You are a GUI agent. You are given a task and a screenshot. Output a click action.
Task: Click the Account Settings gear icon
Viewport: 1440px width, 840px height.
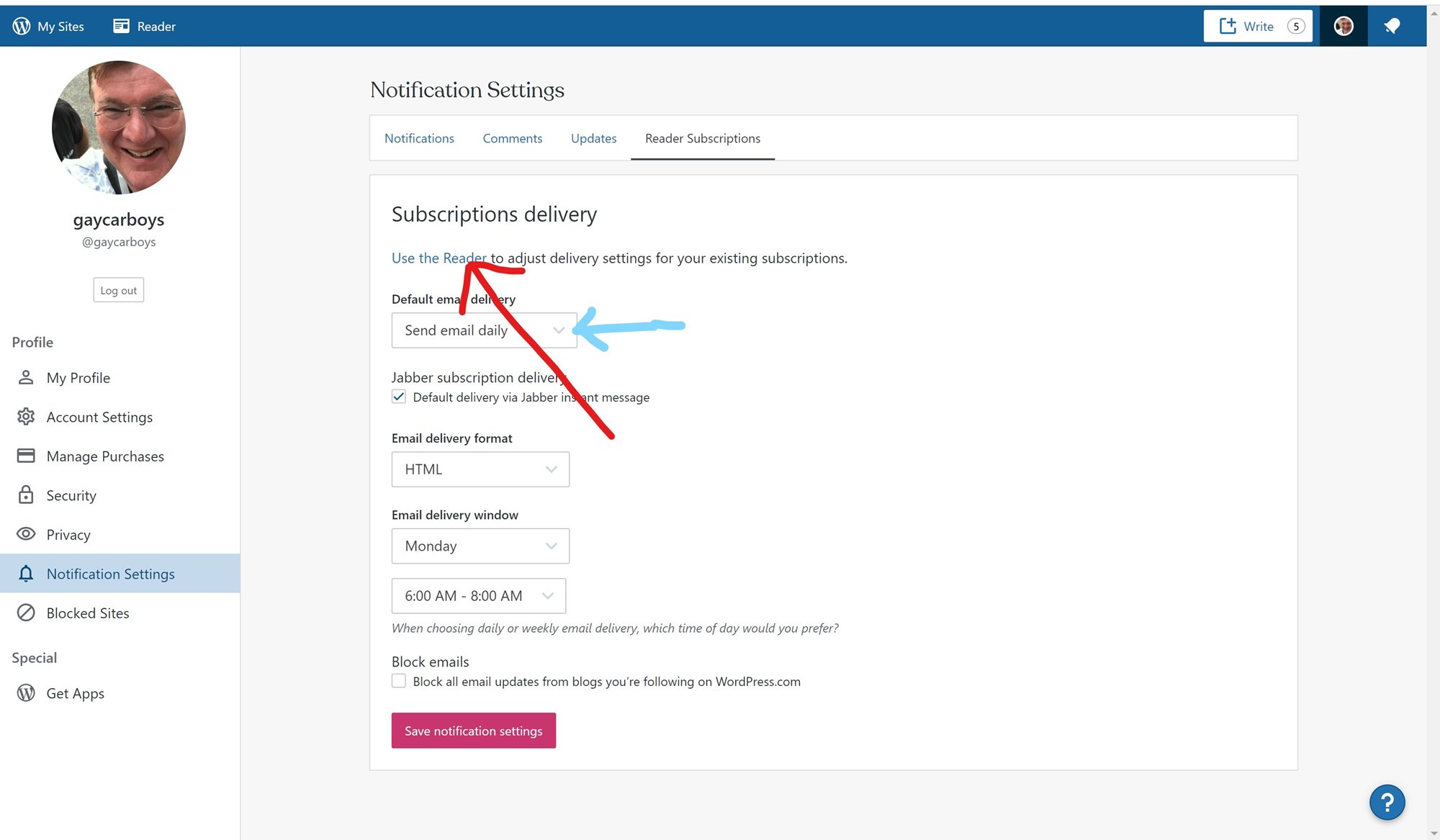tap(26, 417)
